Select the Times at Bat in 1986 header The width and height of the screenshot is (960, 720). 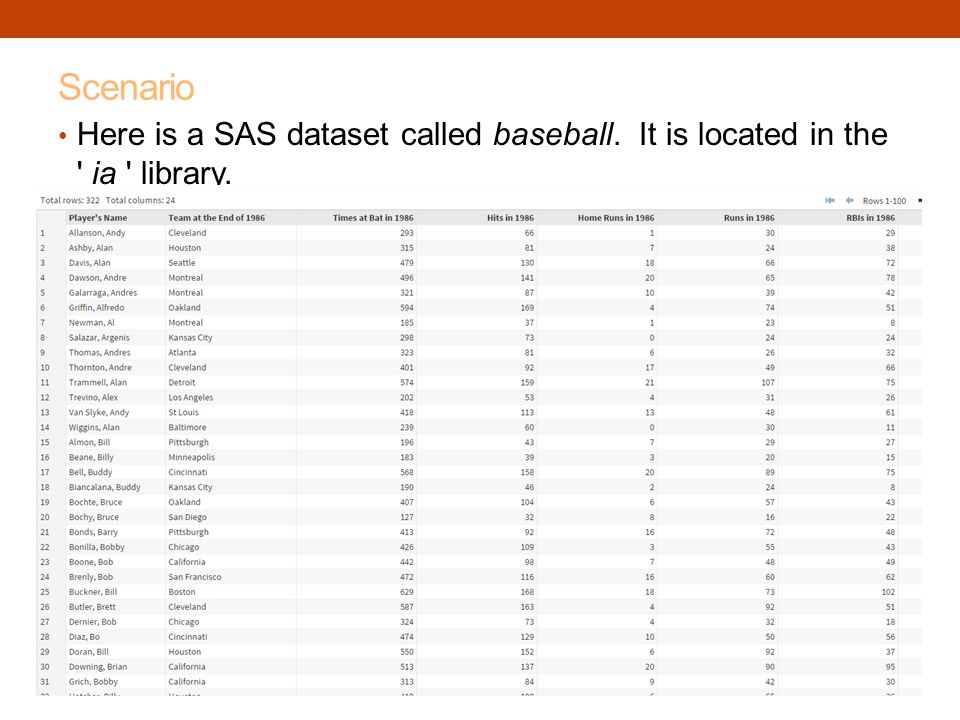pos(373,217)
